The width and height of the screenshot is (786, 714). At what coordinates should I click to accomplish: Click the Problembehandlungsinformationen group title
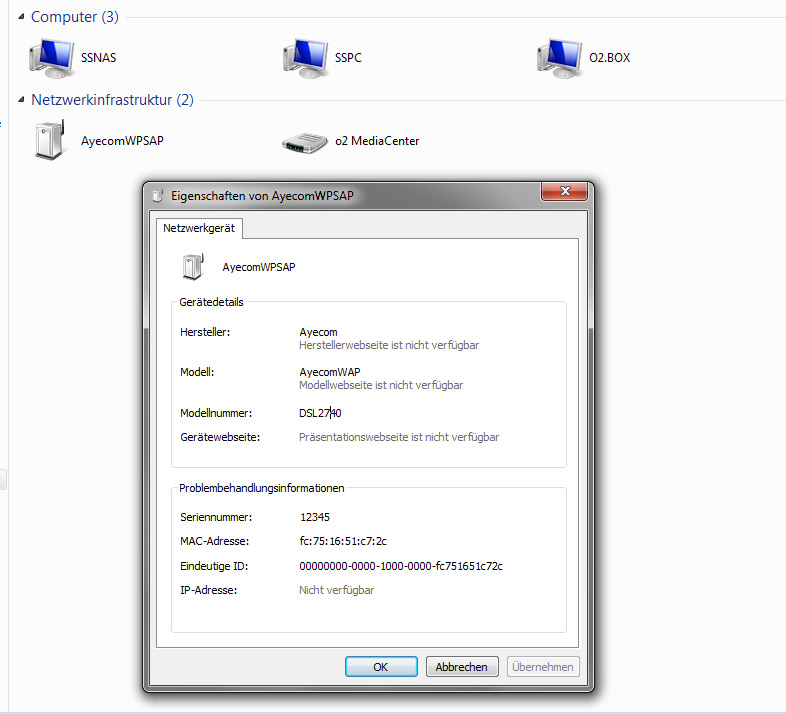pyautogui.click(x=262, y=488)
